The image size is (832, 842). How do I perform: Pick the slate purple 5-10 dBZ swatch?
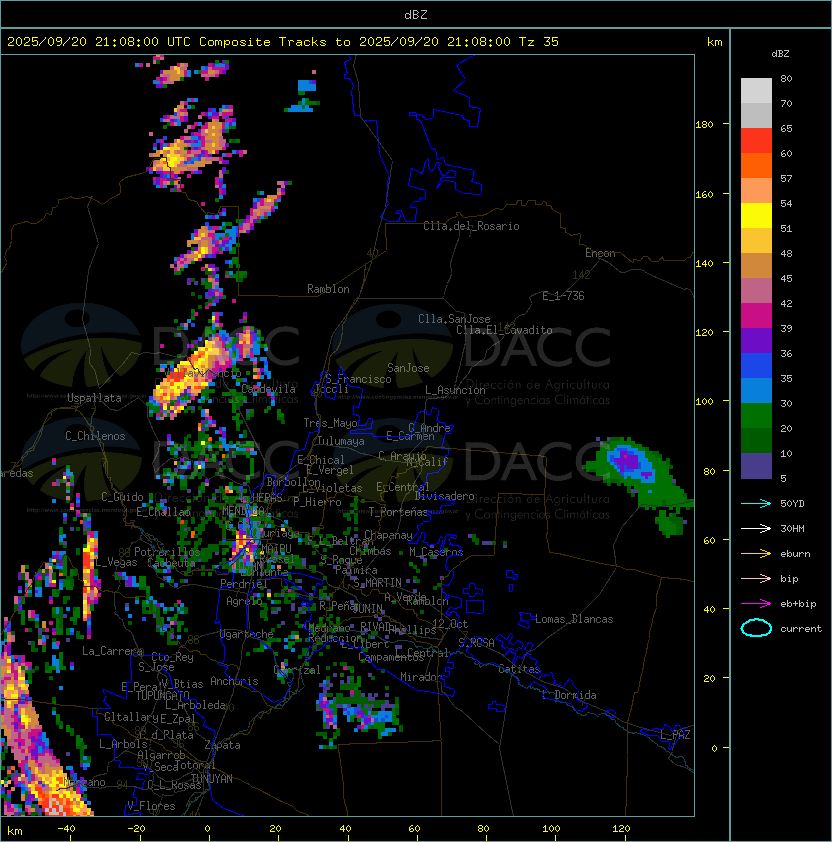coord(756,466)
